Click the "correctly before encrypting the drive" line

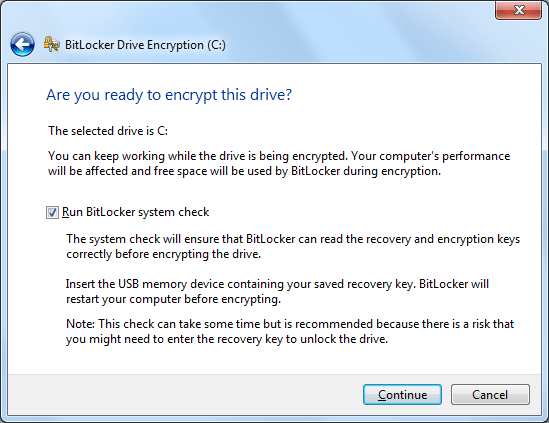click(164, 254)
